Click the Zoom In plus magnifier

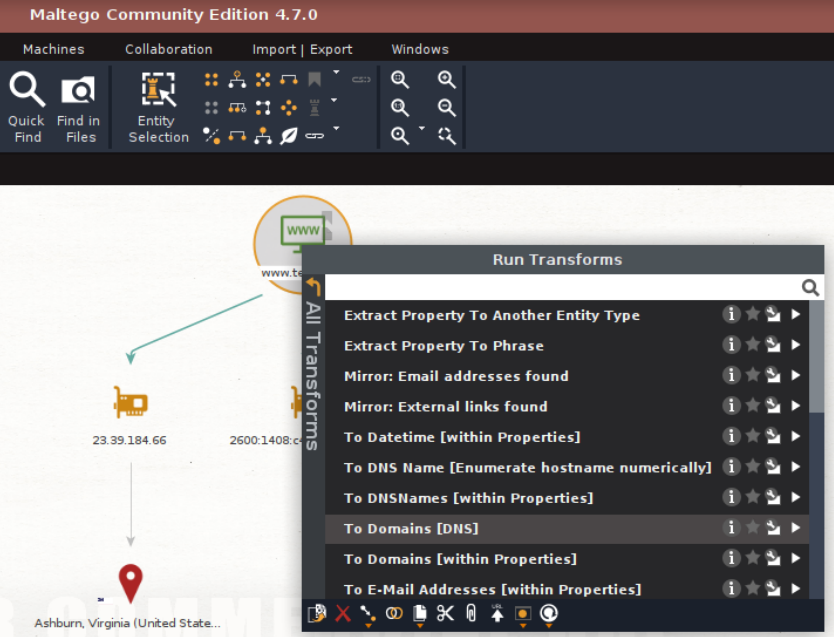pyautogui.click(x=446, y=80)
